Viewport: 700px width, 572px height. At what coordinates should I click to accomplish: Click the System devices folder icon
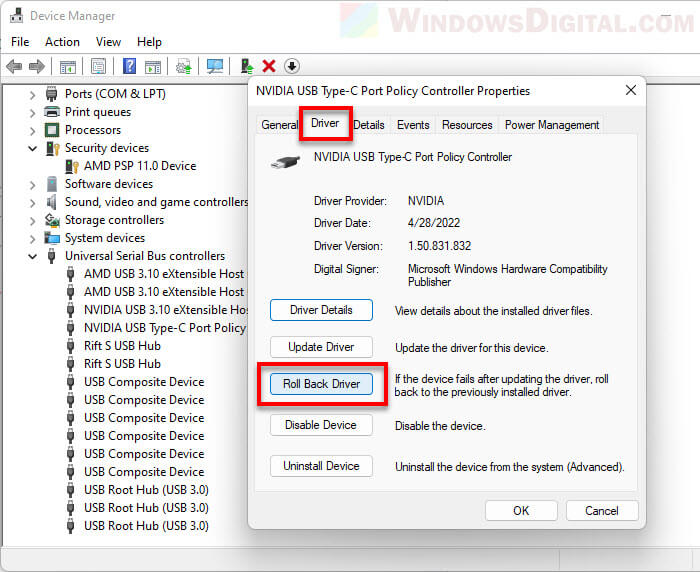coord(52,238)
